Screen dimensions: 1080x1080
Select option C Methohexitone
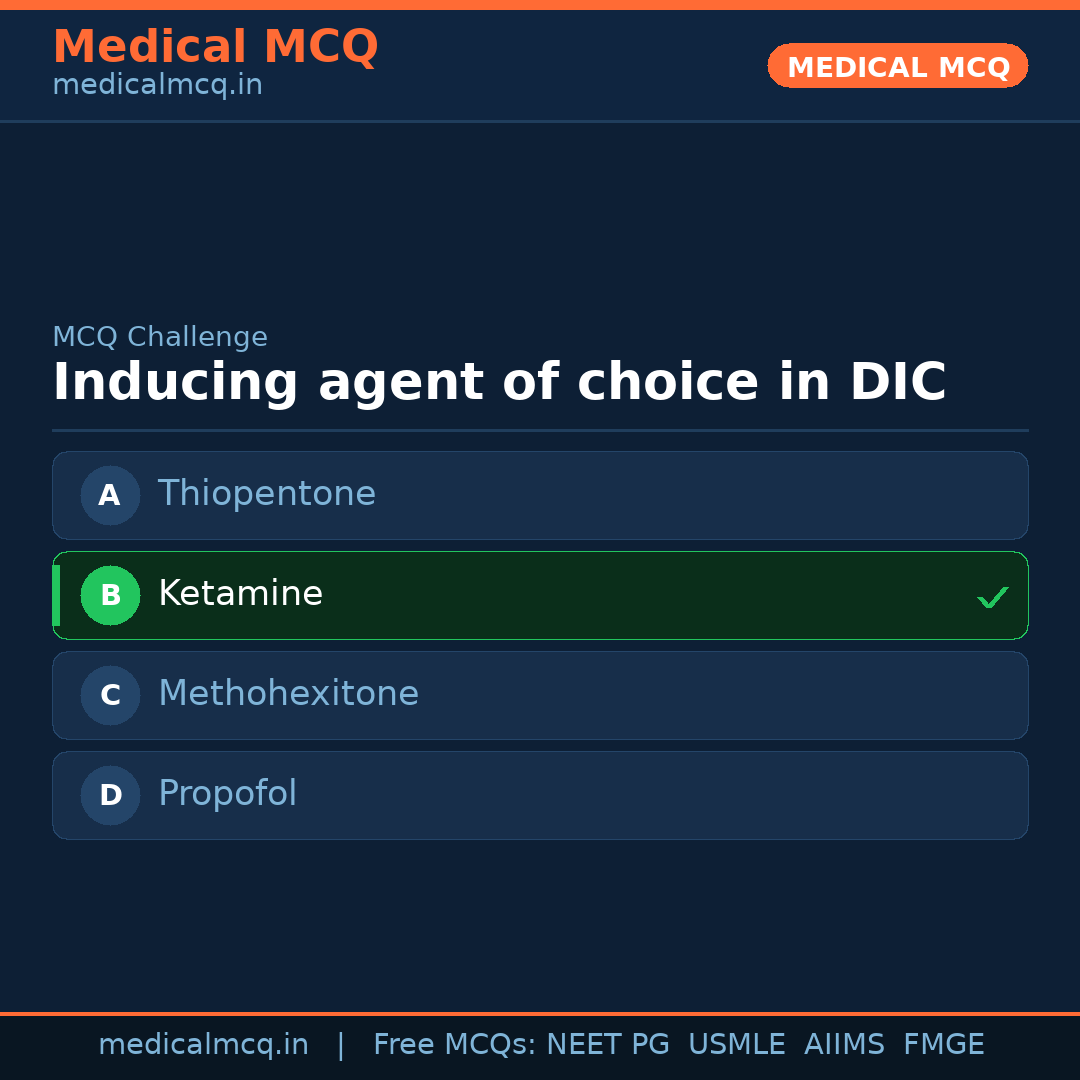coord(540,695)
